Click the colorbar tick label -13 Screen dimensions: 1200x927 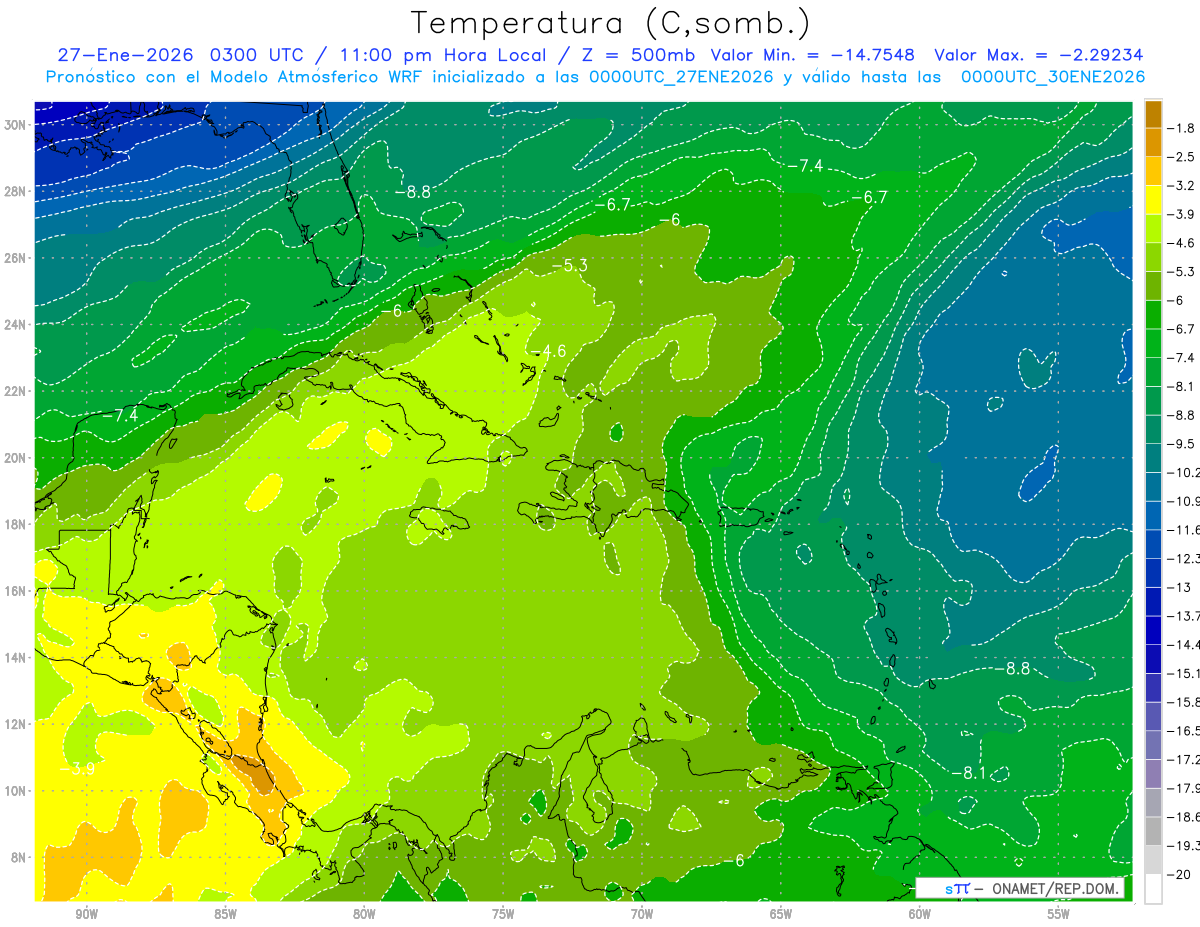(x=1180, y=588)
